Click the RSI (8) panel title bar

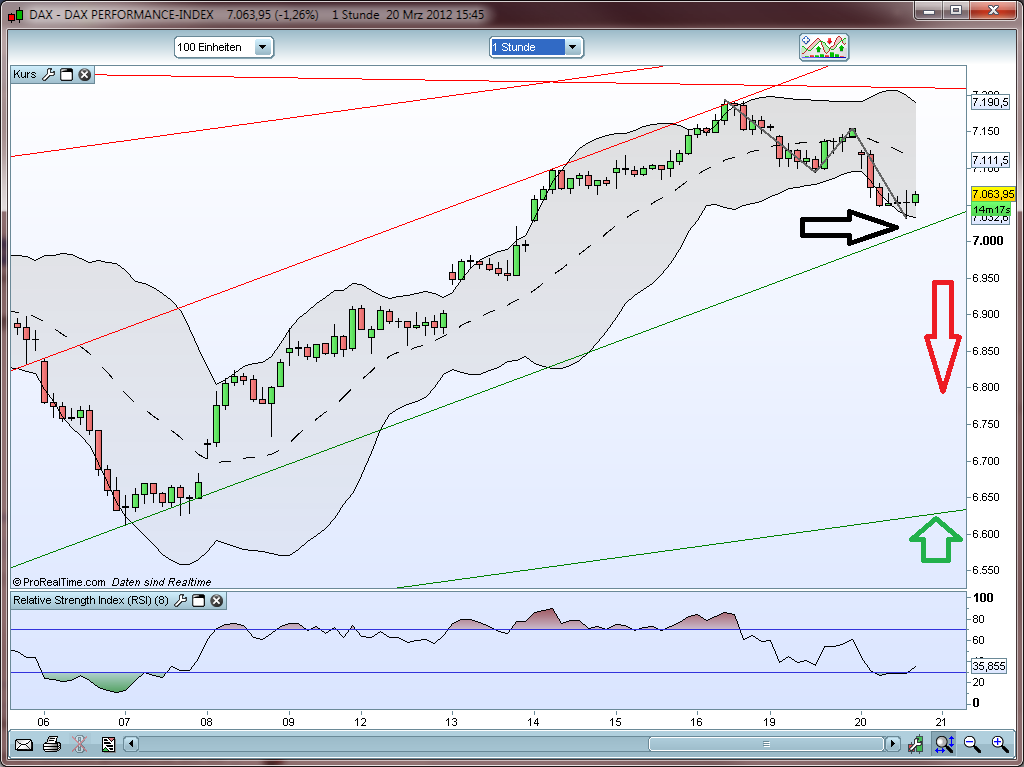[x=90, y=600]
